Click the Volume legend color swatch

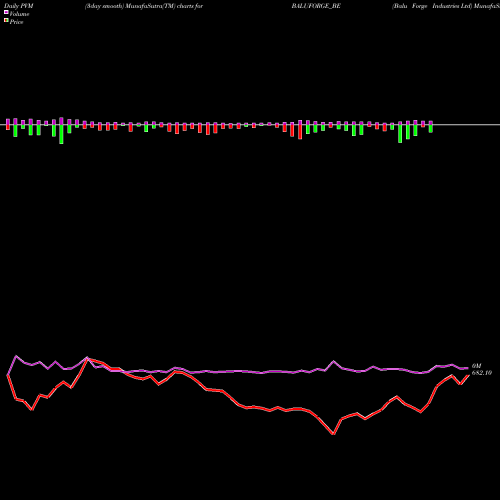point(6,13)
